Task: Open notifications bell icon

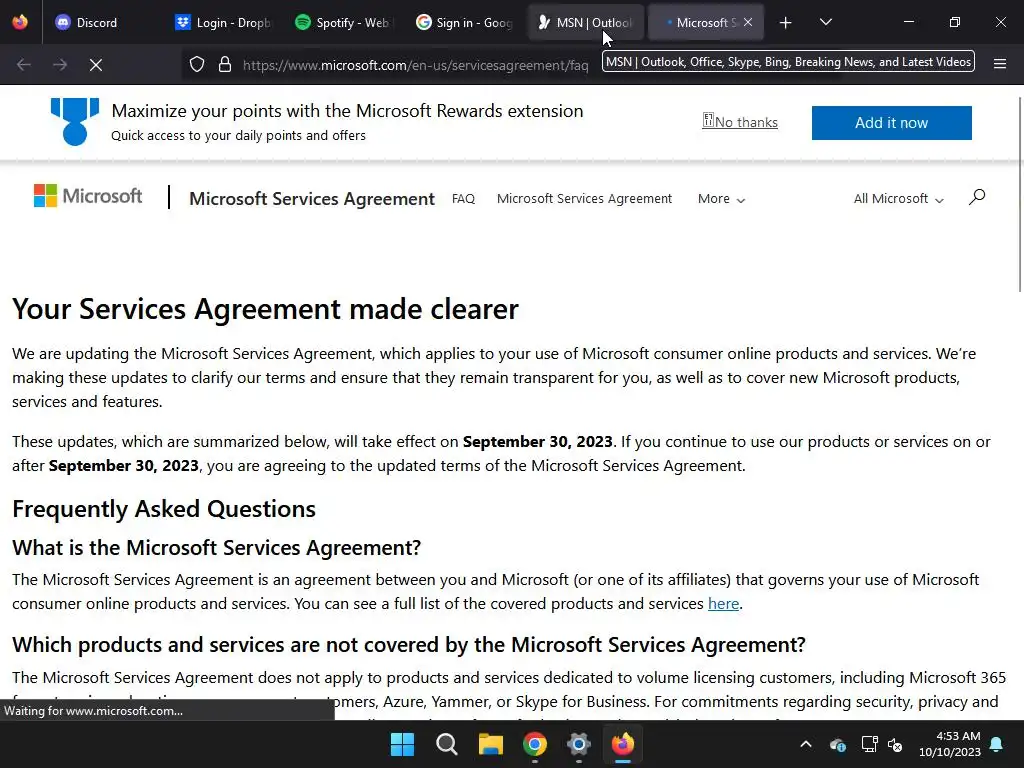Action: pos(997,744)
